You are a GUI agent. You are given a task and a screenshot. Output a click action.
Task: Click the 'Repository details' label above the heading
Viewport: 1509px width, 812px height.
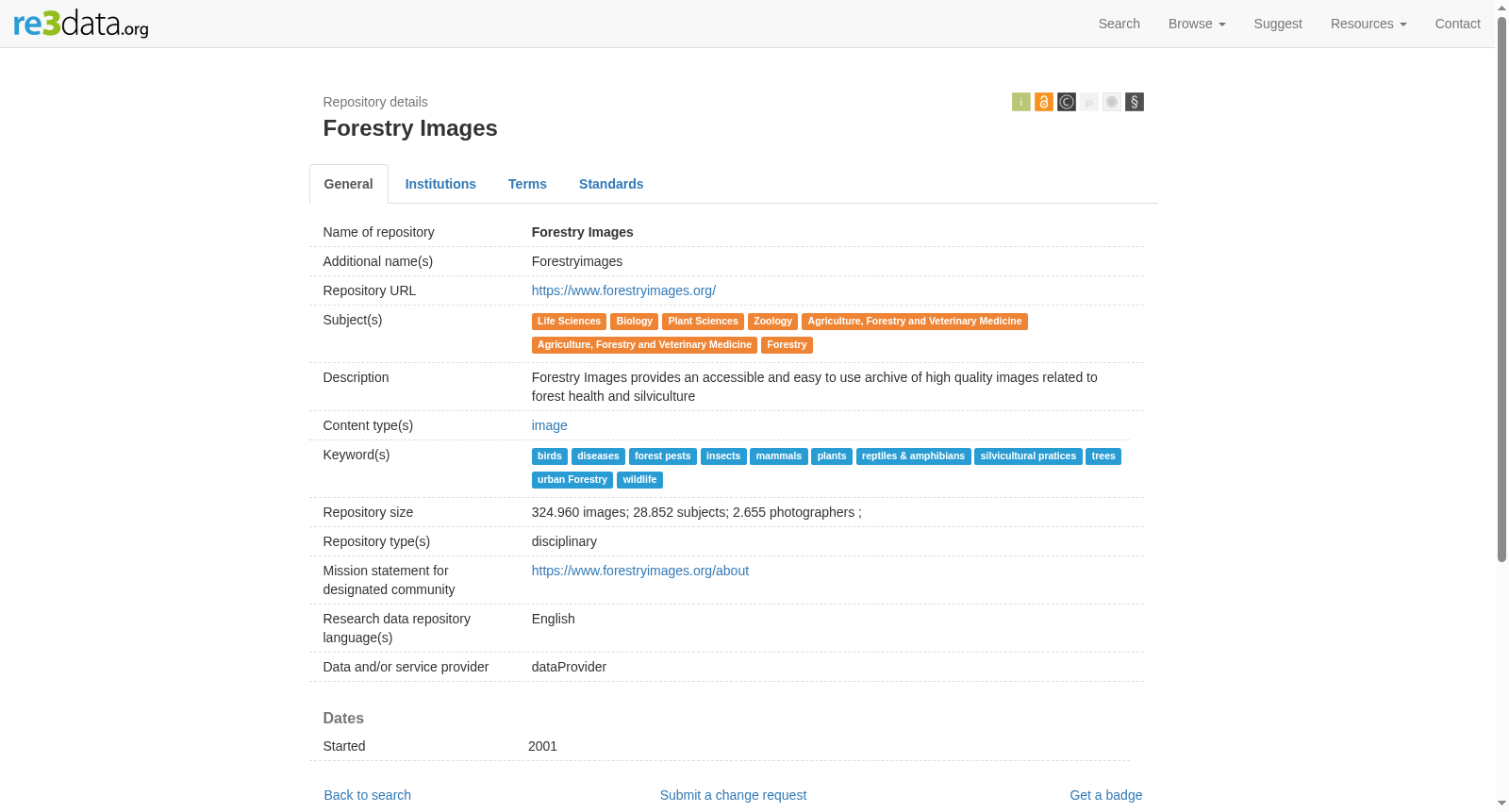(x=375, y=102)
